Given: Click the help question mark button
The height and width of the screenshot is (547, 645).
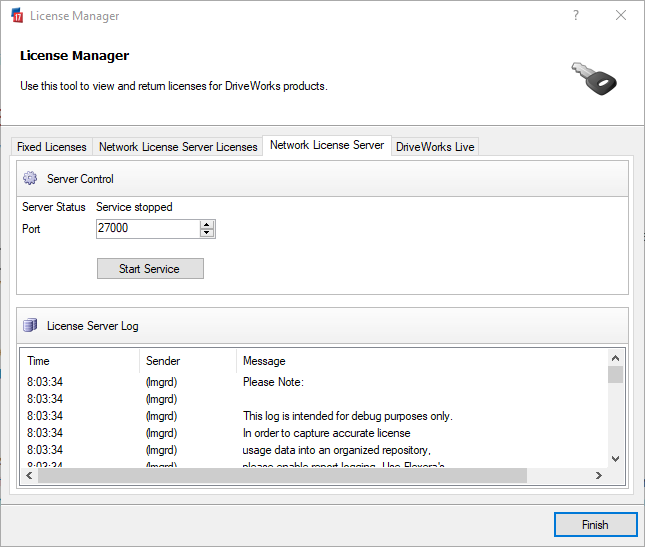Looking at the screenshot, I should coord(576,16).
